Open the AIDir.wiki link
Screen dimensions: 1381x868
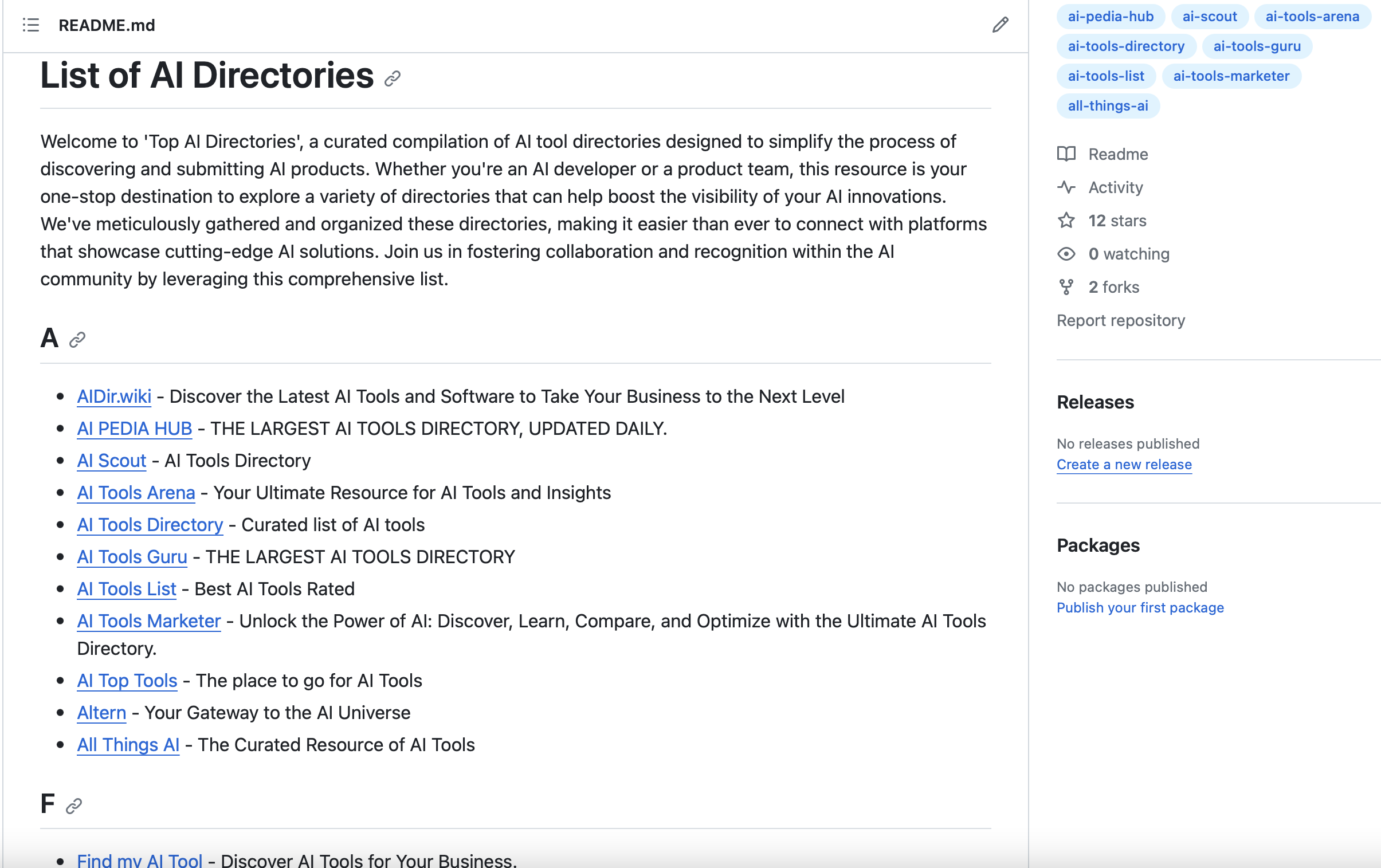point(113,396)
